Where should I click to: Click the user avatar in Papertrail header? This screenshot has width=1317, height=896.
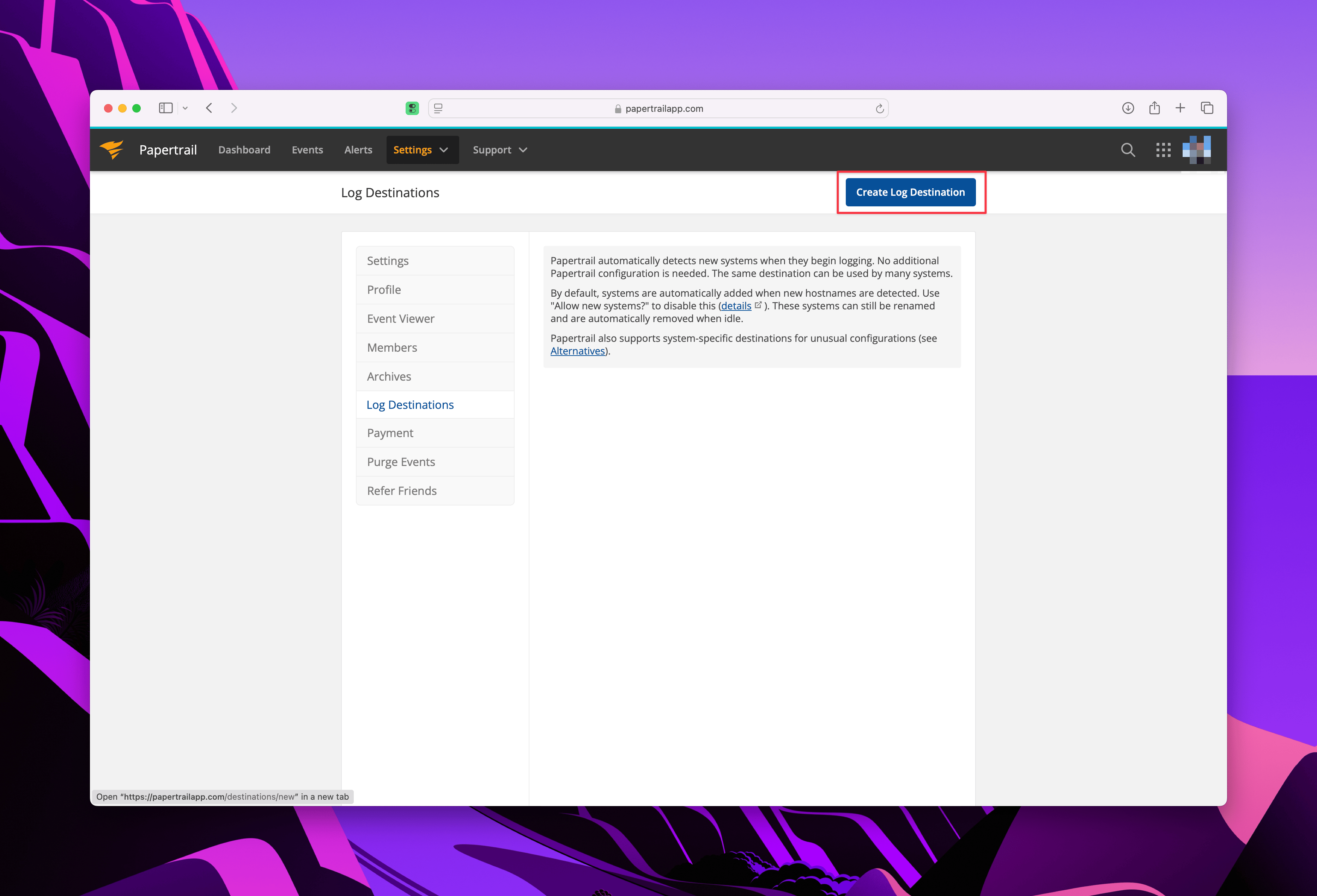click(x=1196, y=150)
